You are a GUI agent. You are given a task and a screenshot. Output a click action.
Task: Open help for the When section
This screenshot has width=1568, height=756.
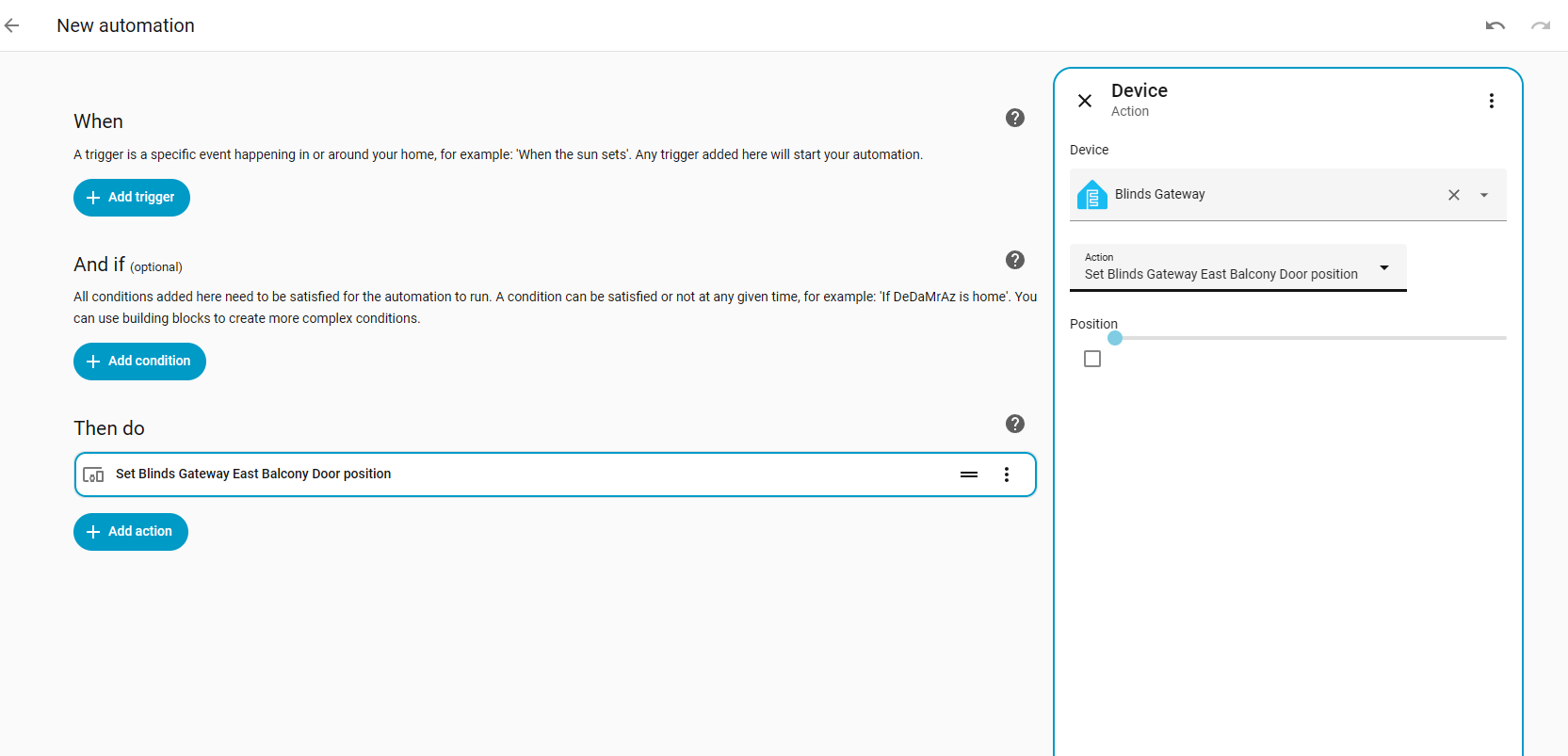click(x=1015, y=118)
